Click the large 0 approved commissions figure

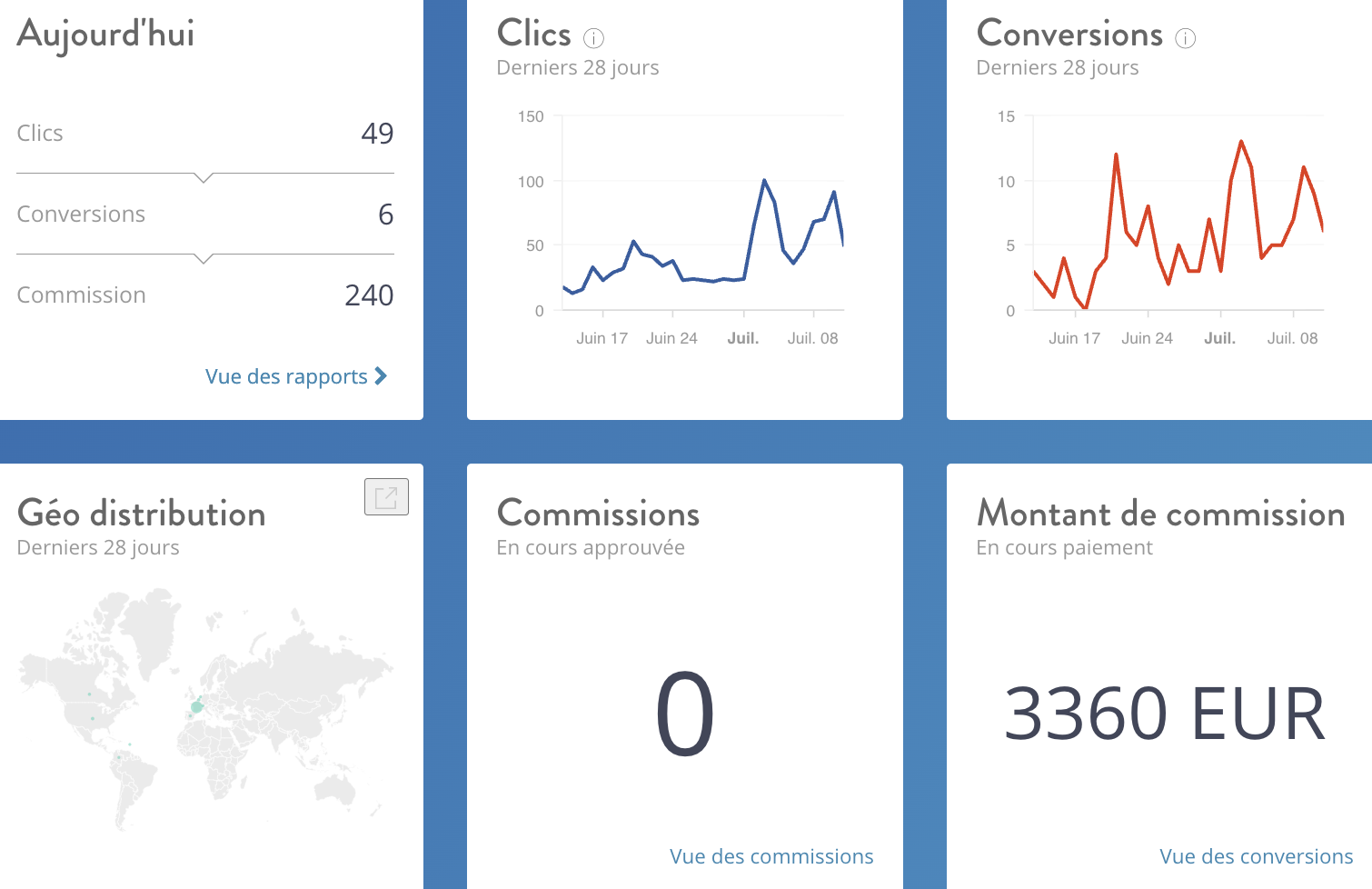point(684,714)
